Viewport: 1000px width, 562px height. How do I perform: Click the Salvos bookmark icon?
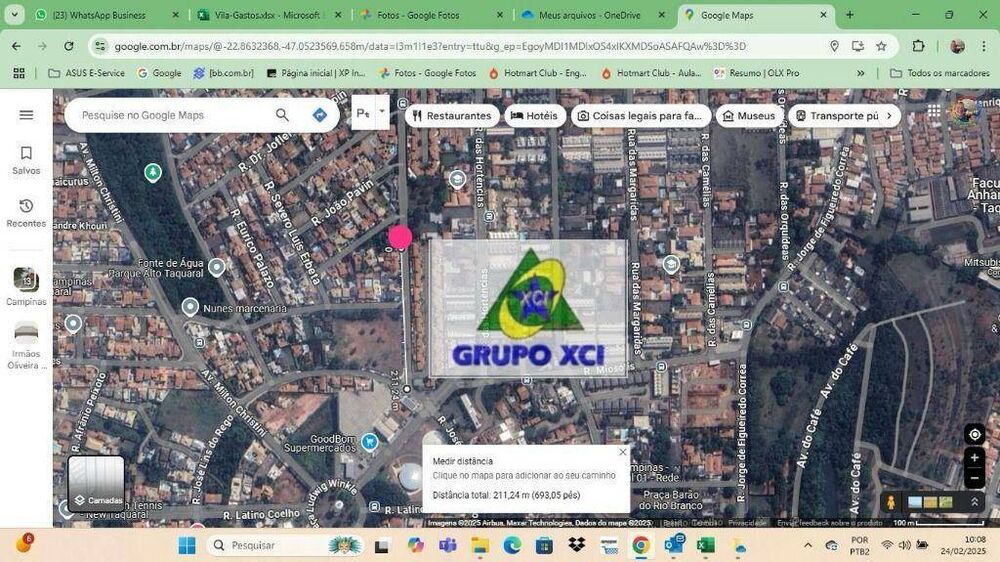pos(26,153)
